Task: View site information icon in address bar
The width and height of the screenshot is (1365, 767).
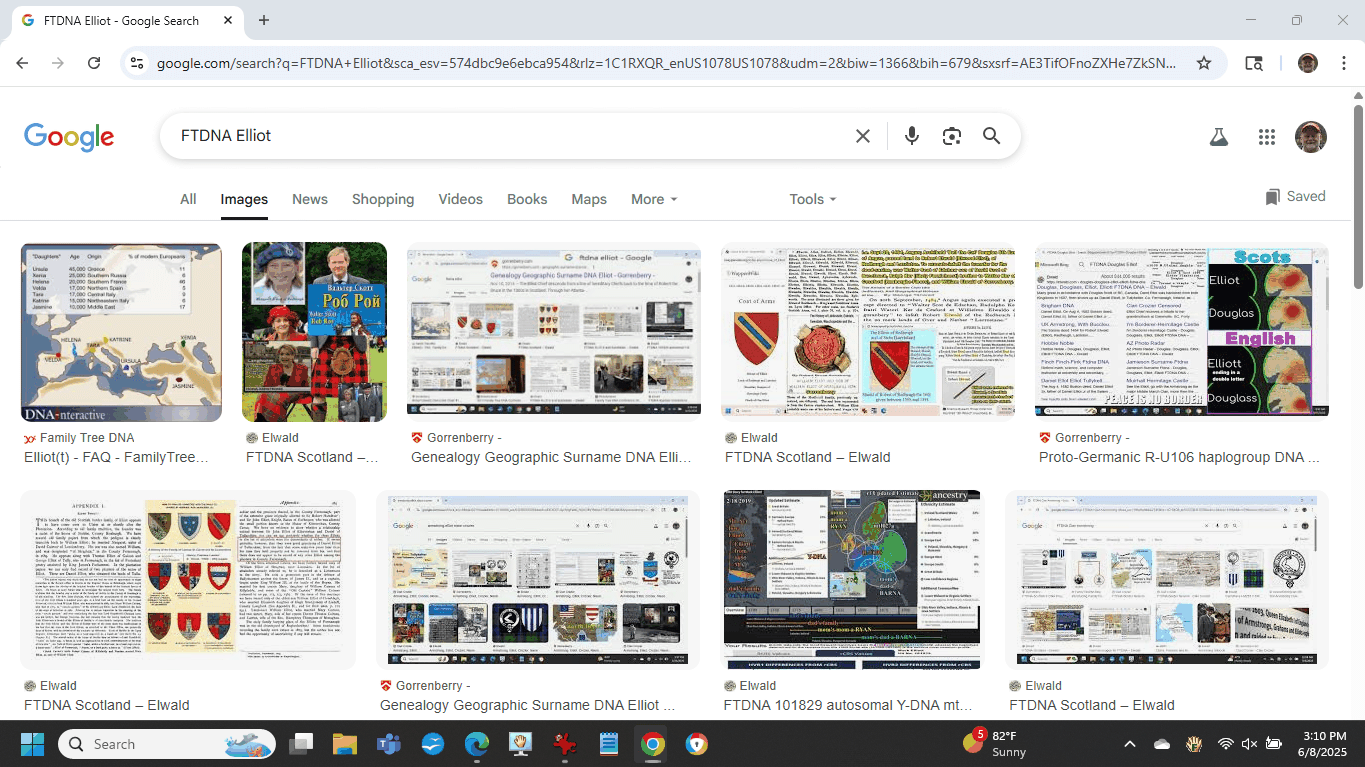Action: tap(138, 63)
